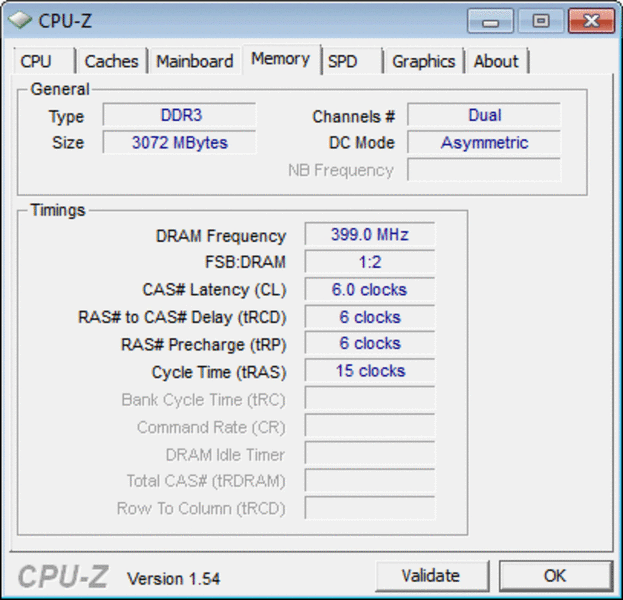Click the CPU-Z app icon in title bar
The width and height of the screenshot is (623, 600).
coord(20,20)
